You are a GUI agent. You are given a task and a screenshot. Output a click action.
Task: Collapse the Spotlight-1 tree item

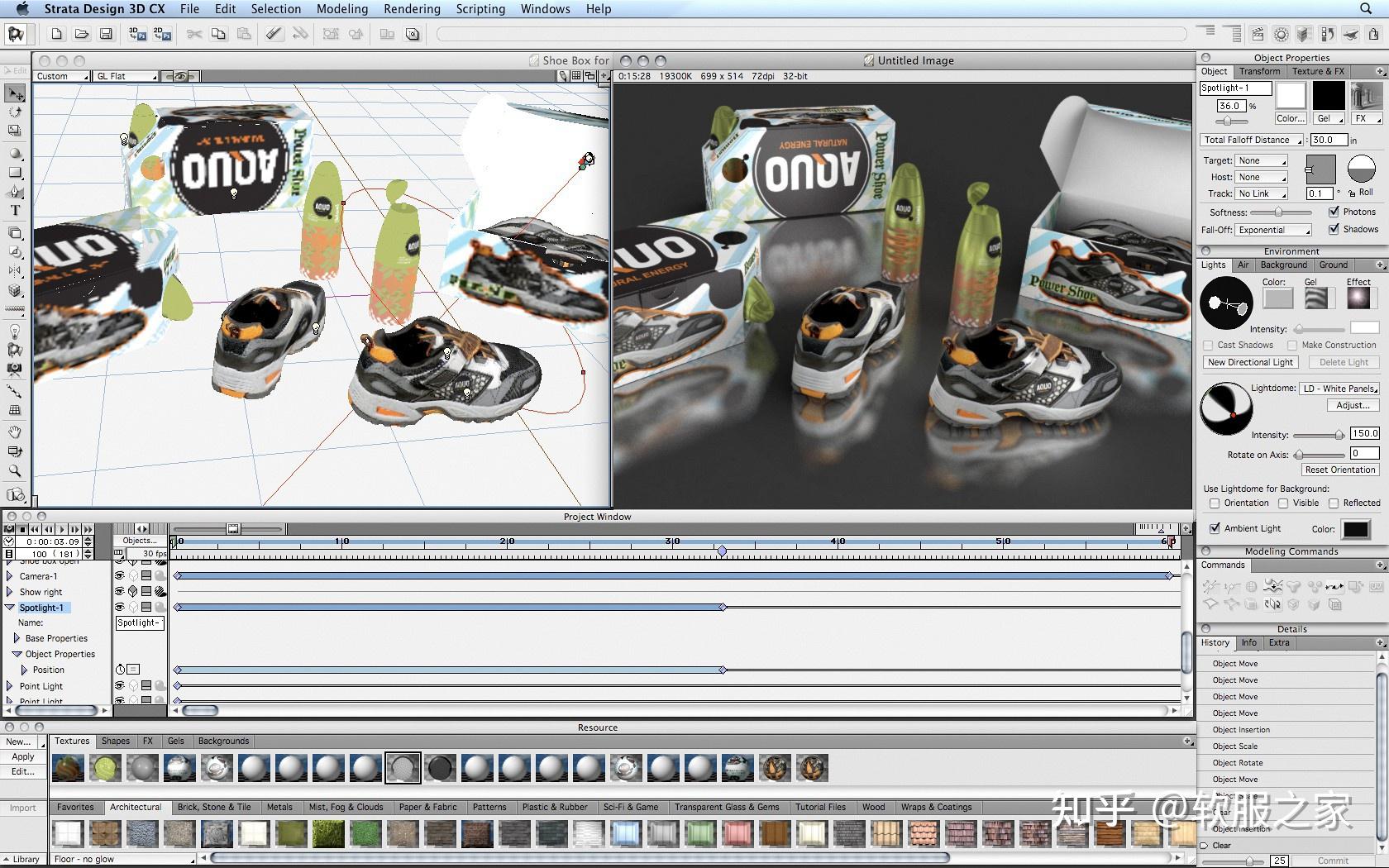10,608
